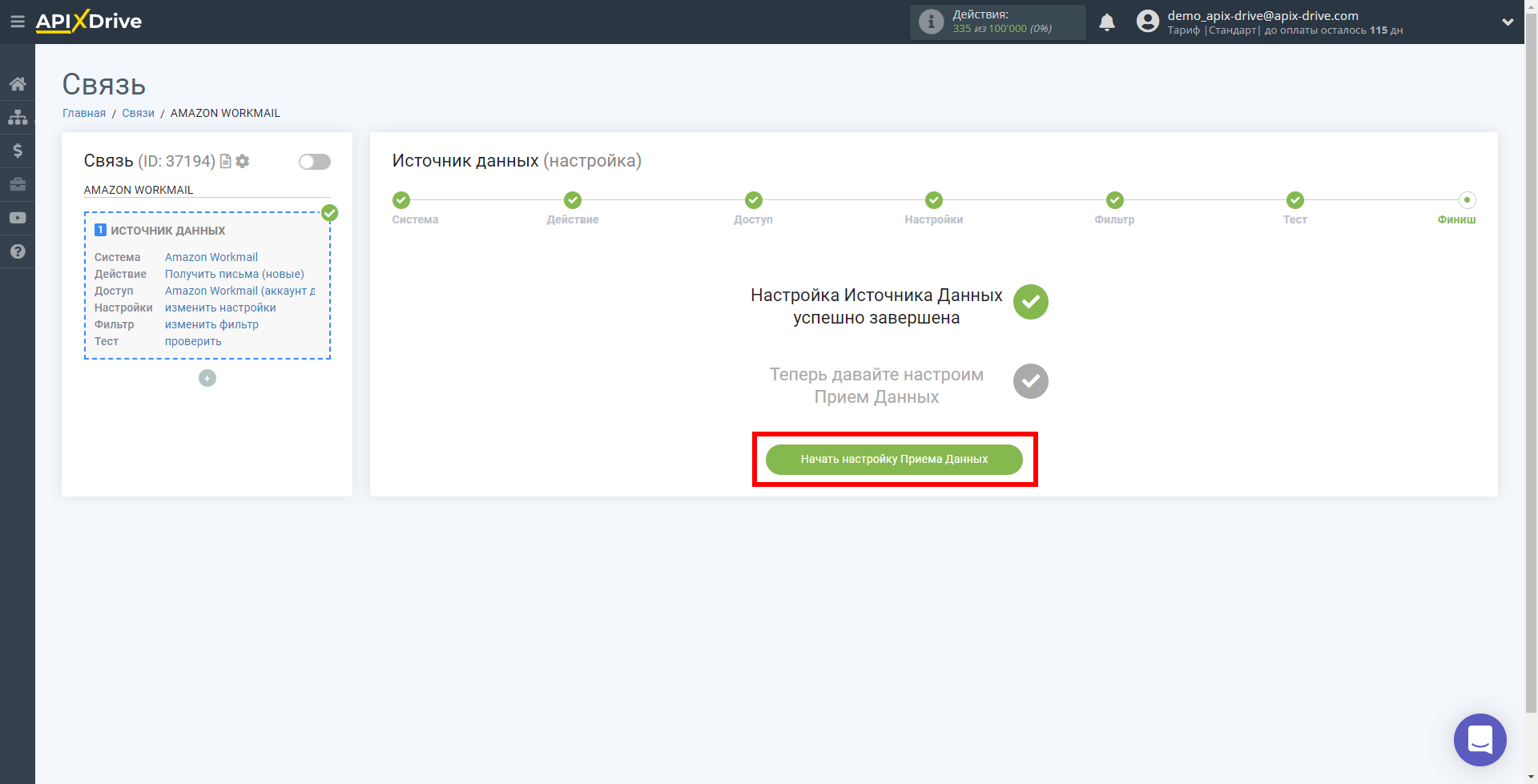
Task: Click Получить письма (новые) action link
Action: (235, 274)
